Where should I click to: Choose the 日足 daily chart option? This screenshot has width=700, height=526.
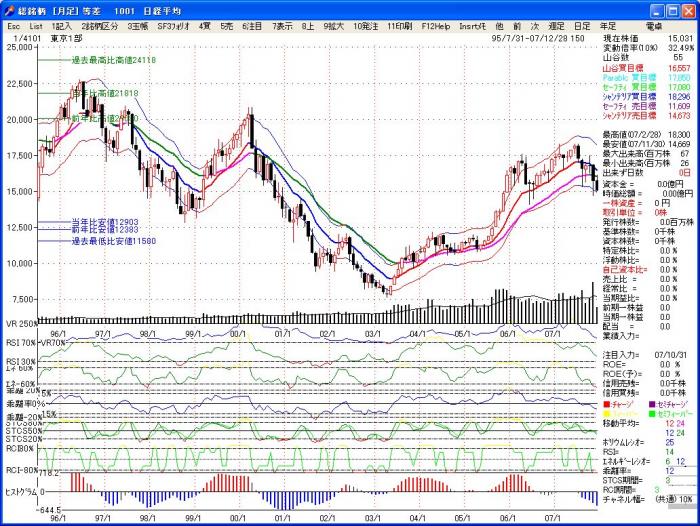[x=582, y=24]
